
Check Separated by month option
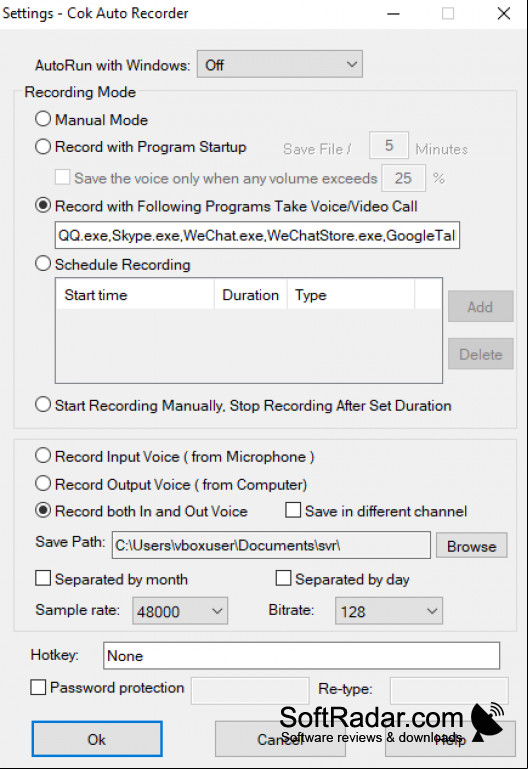(x=43, y=578)
